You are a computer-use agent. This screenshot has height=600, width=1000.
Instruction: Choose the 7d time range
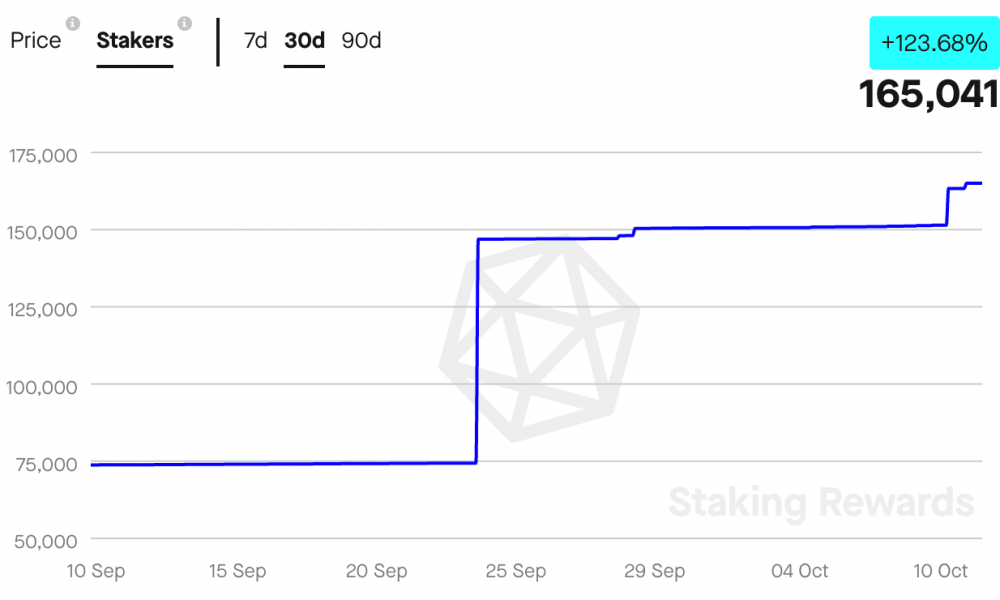(x=255, y=41)
